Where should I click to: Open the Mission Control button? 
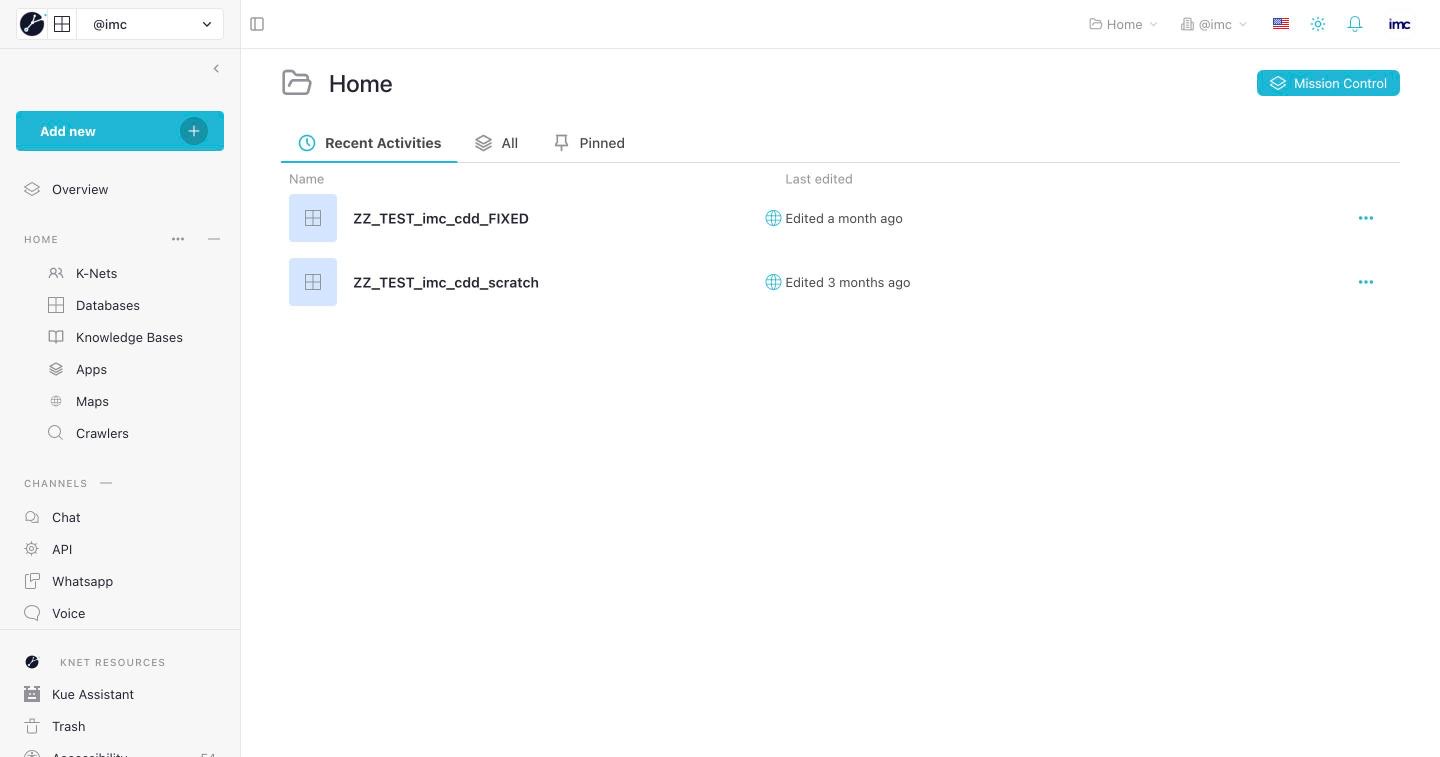pyautogui.click(x=1328, y=83)
